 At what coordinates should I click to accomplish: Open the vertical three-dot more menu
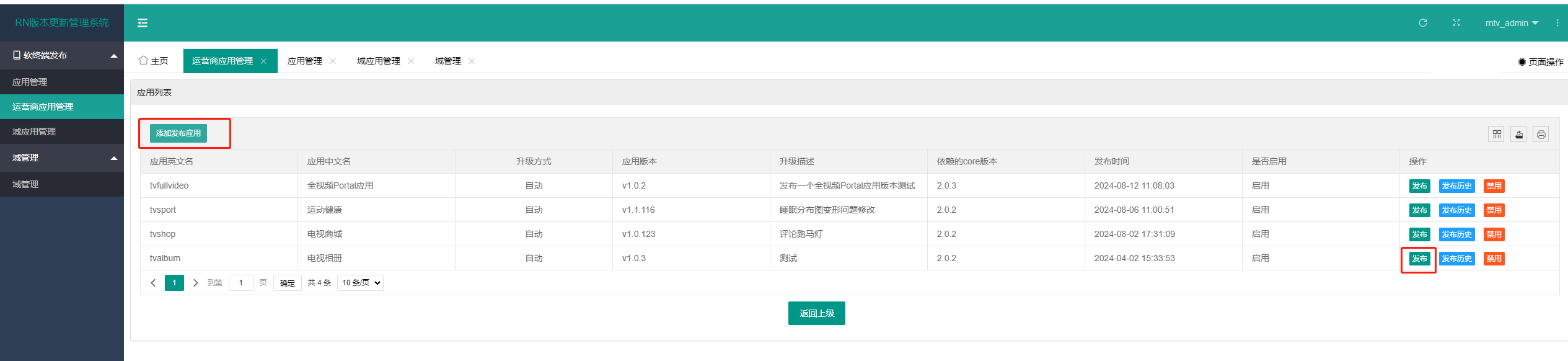pyautogui.click(x=1557, y=23)
